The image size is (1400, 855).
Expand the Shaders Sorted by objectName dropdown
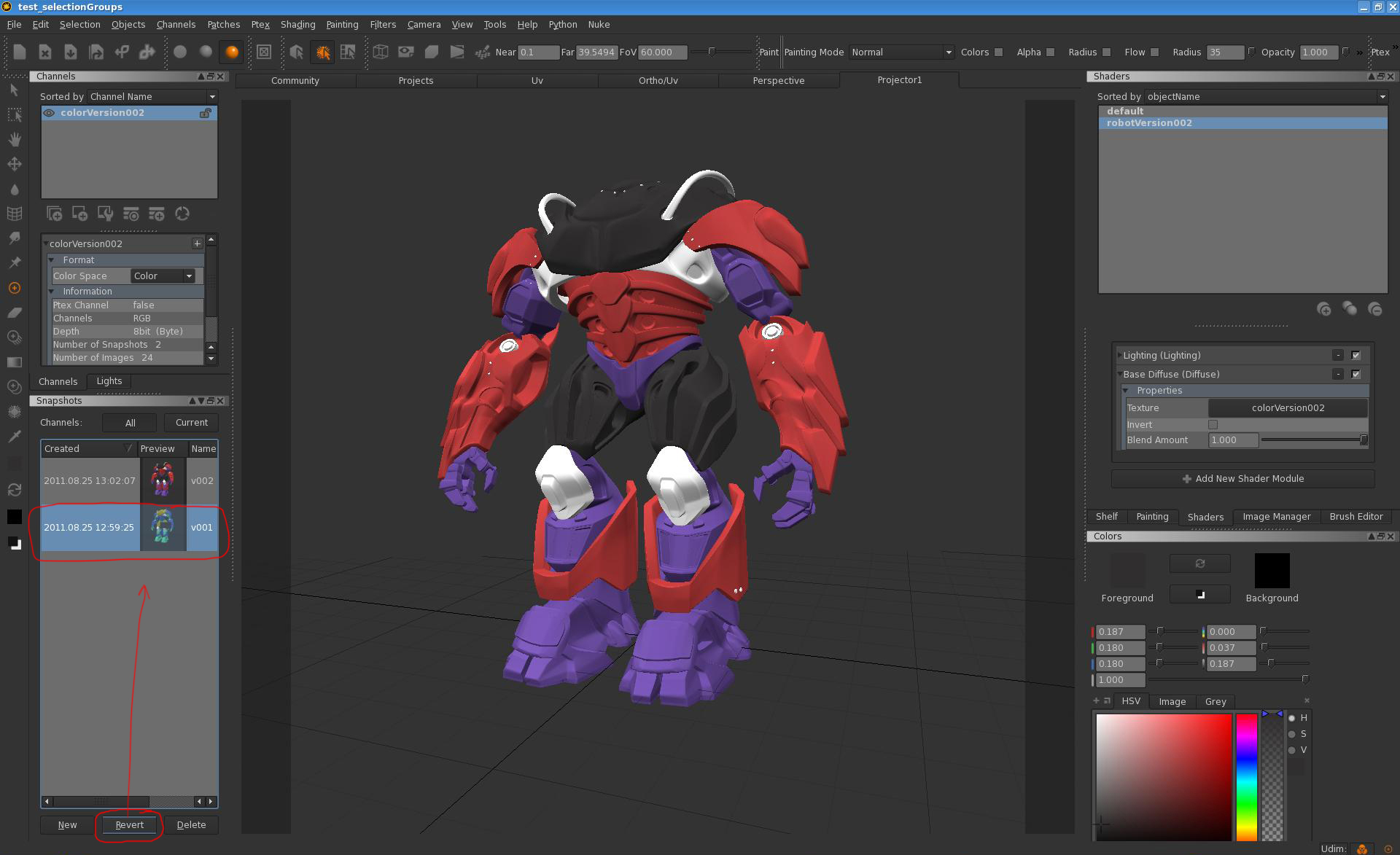[1265, 96]
